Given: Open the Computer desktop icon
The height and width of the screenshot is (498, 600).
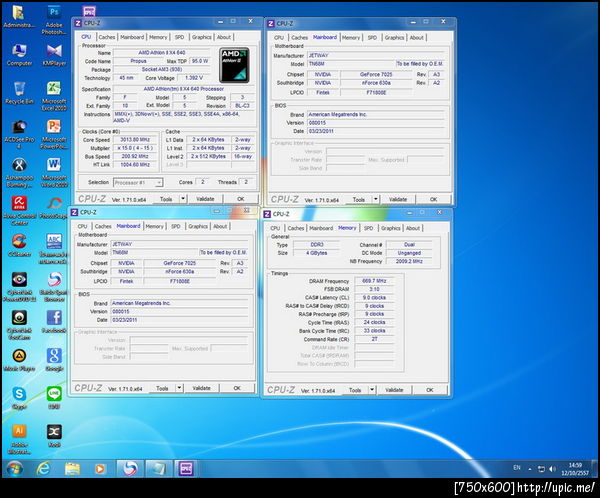Looking at the screenshot, I should pos(18,48).
